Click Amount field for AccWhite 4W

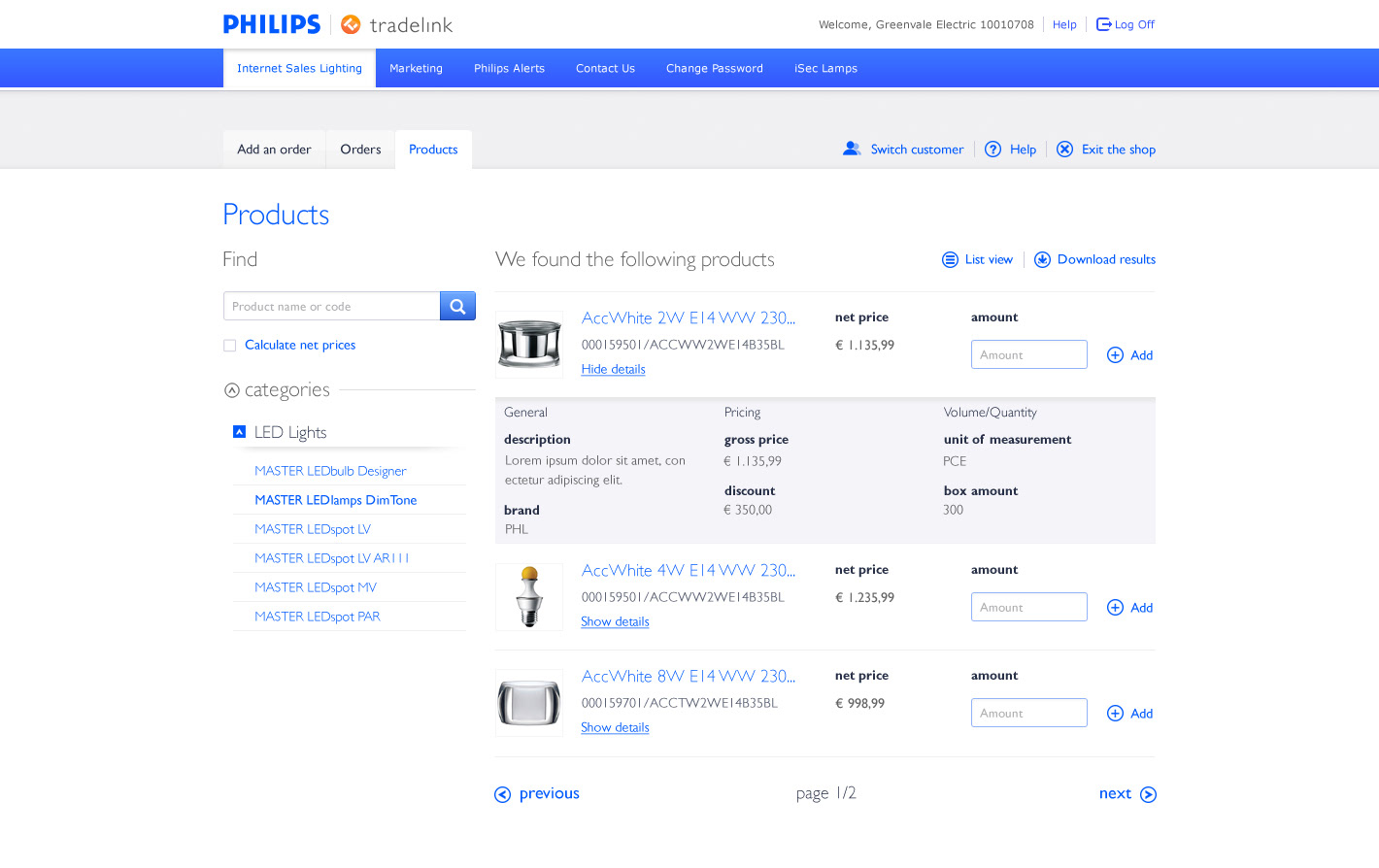1029,607
